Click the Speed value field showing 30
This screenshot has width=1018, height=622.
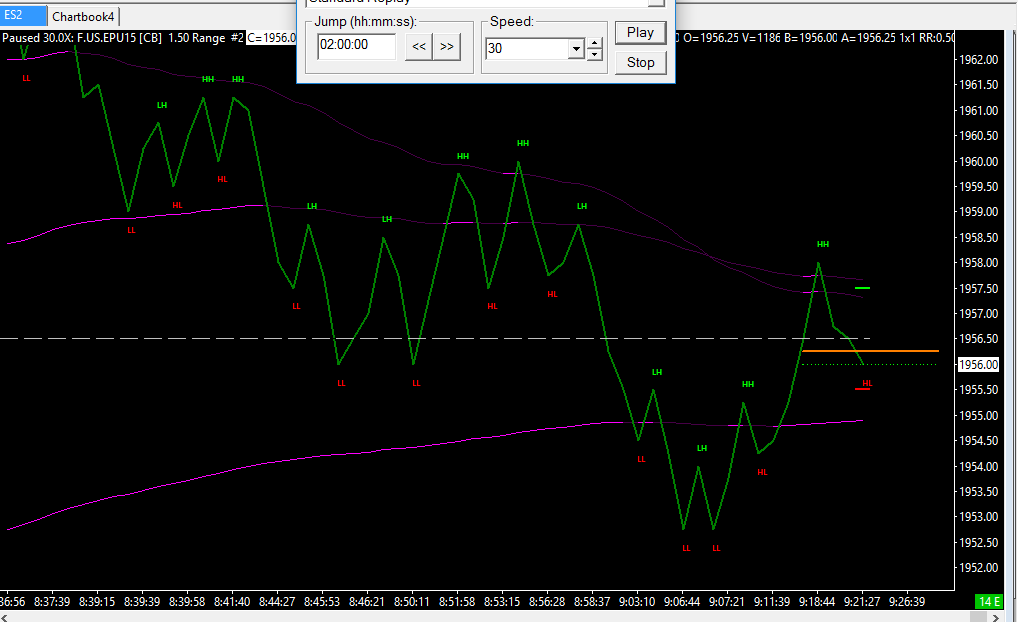(527, 49)
